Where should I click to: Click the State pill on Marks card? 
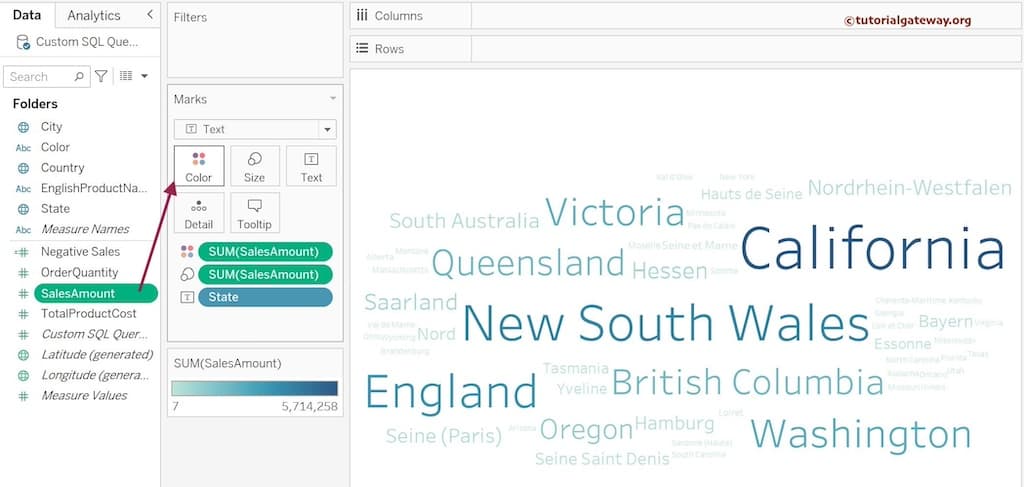click(265, 297)
